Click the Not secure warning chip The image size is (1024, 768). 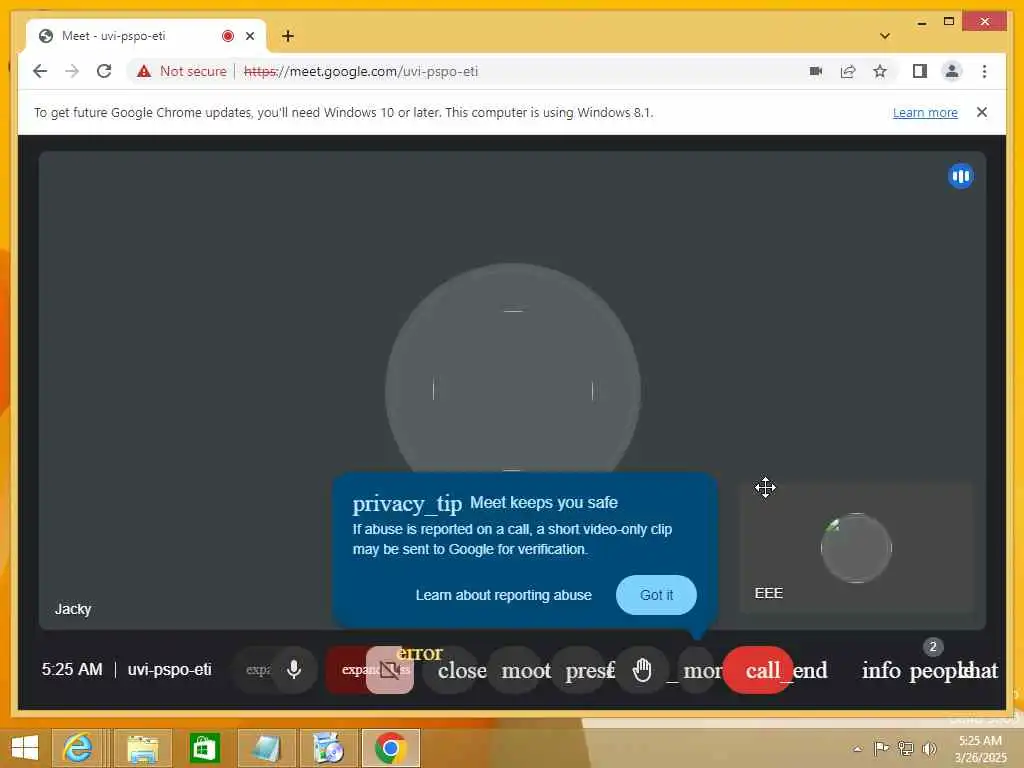(182, 71)
